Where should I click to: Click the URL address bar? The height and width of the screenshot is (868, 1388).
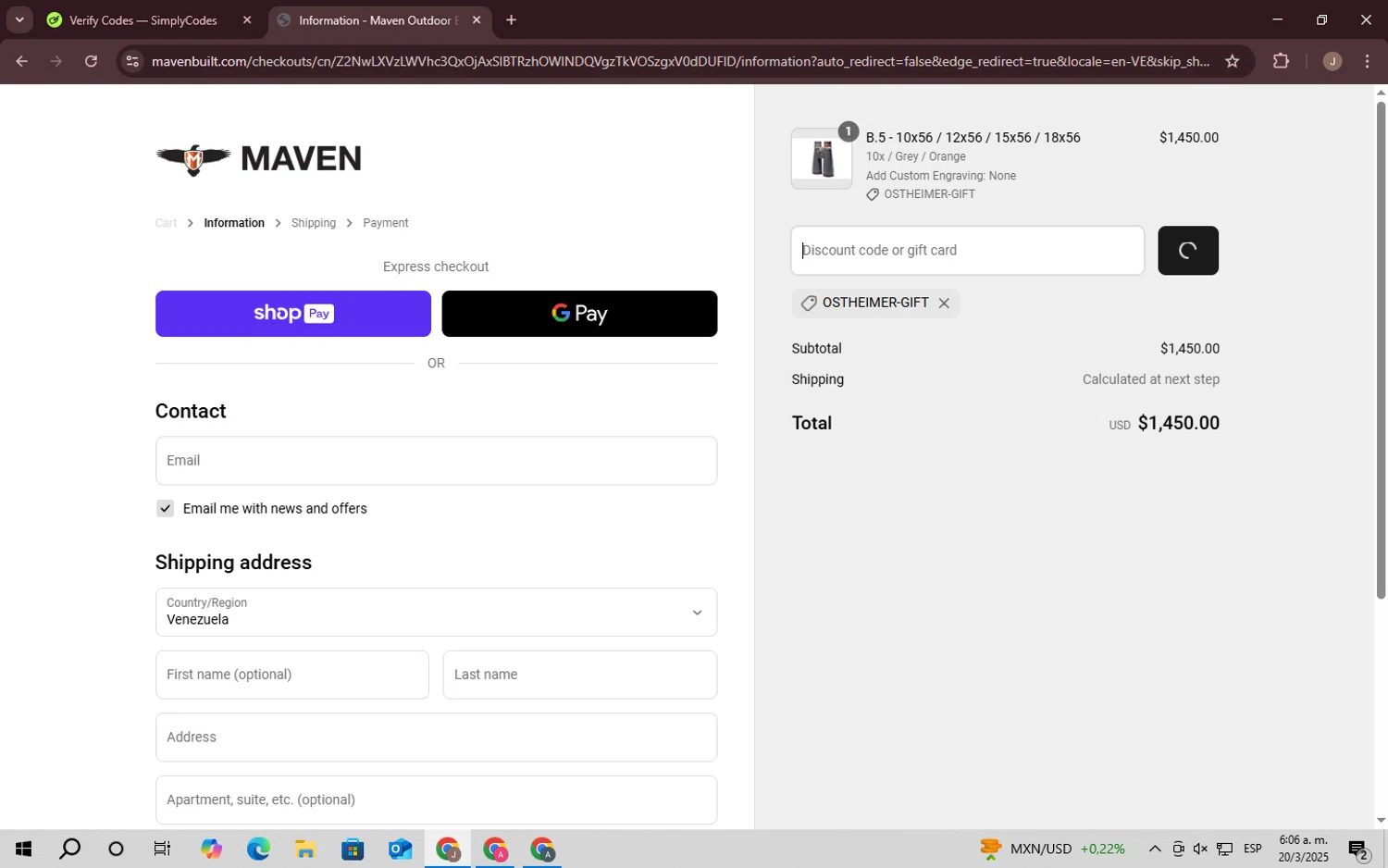[x=680, y=62]
